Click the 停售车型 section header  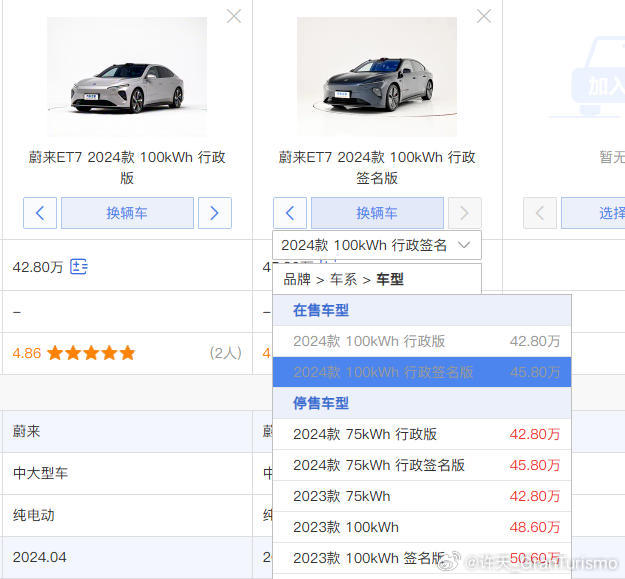[422, 403]
